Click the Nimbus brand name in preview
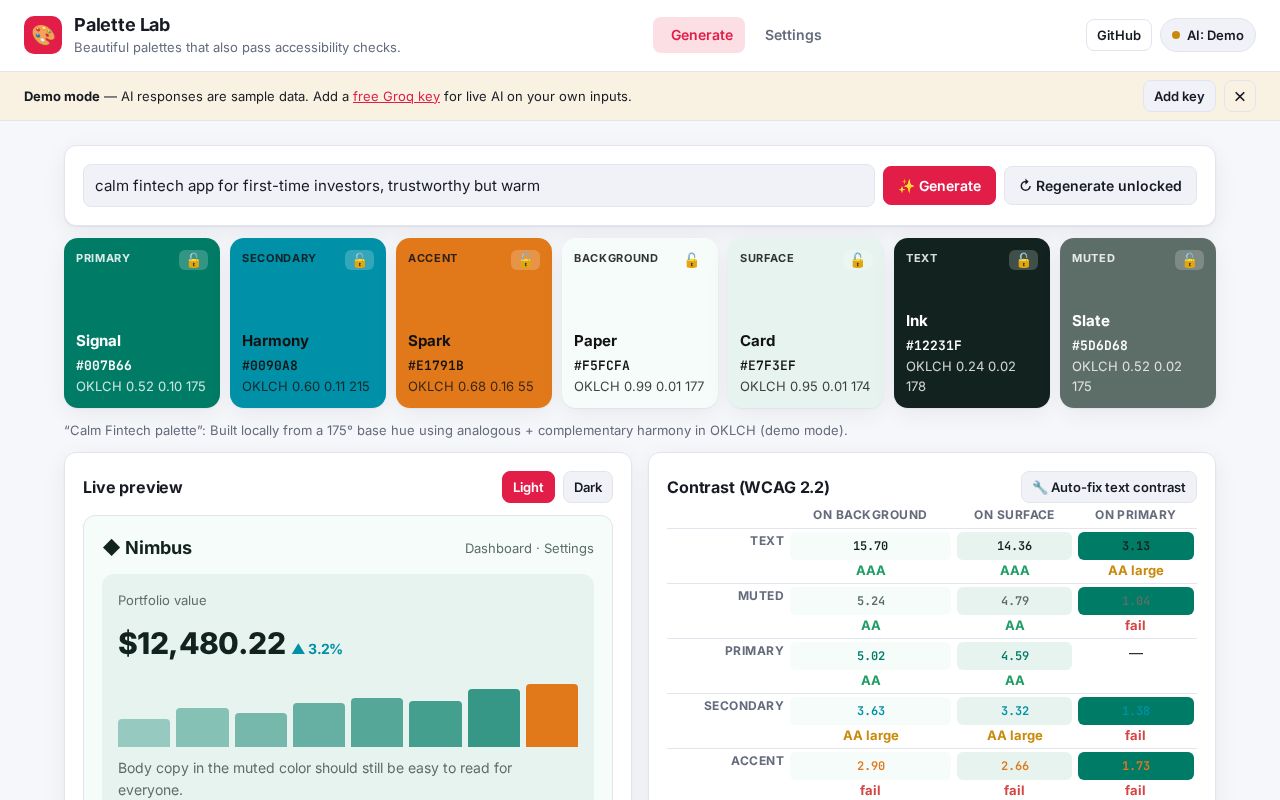This screenshot has width=1280, height=800. click(x=147, y=548)
